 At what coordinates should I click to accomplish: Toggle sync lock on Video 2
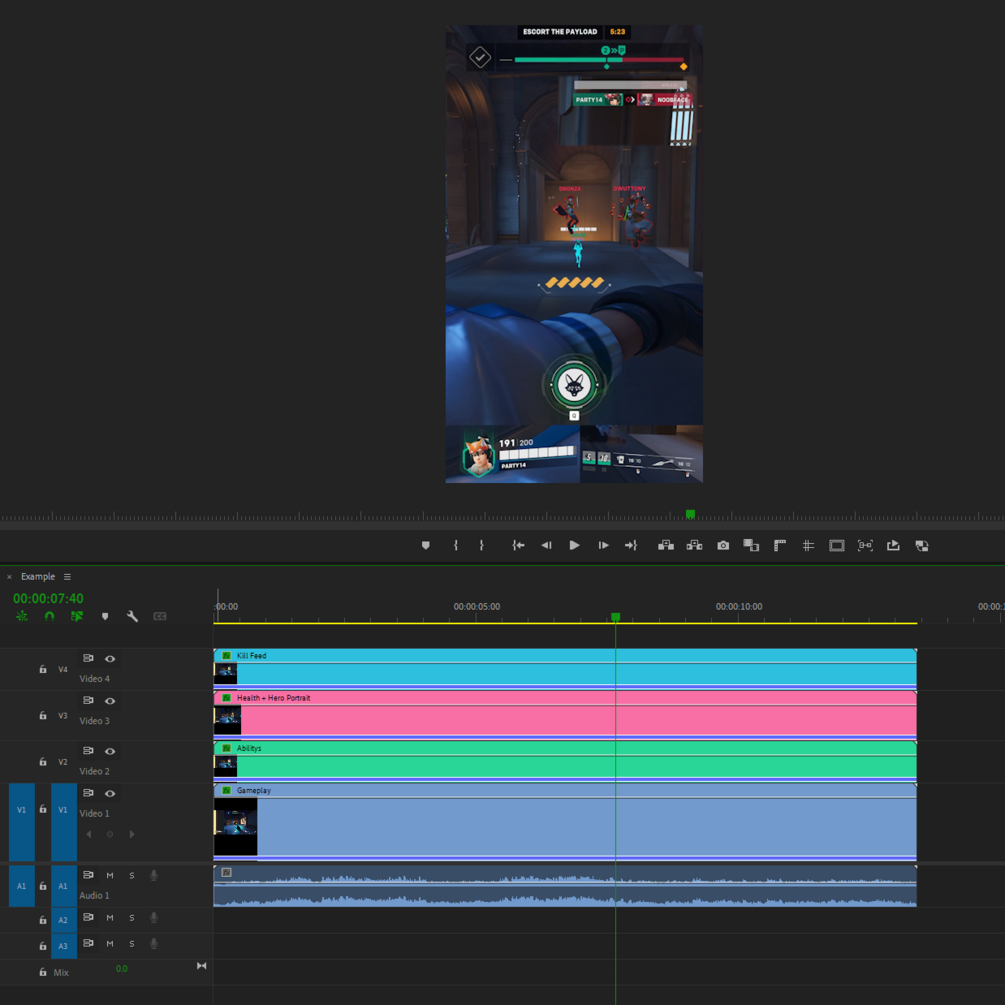tap(88, 751)
